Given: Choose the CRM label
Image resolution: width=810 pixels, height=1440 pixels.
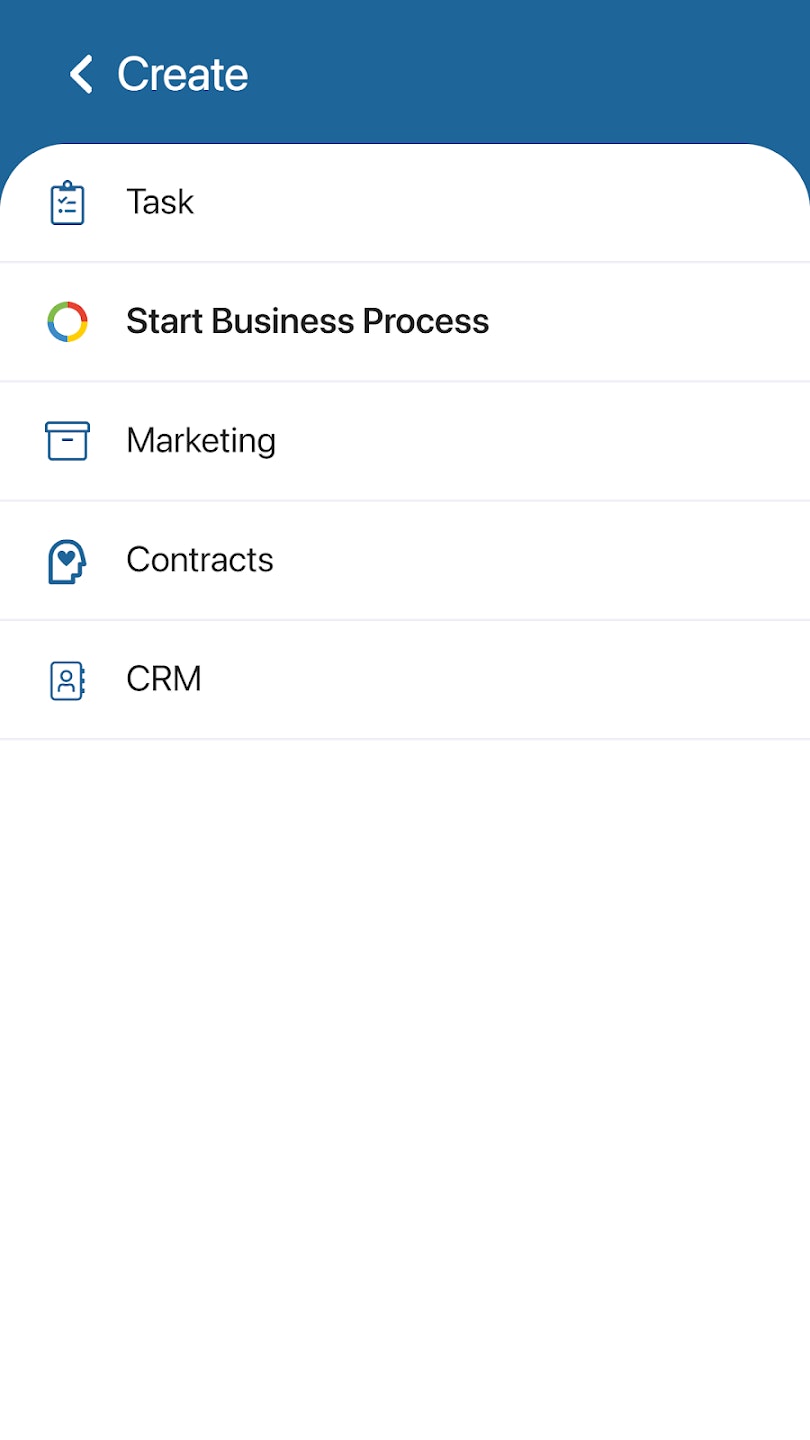Looking at the screenshot, I should [164, 679].
